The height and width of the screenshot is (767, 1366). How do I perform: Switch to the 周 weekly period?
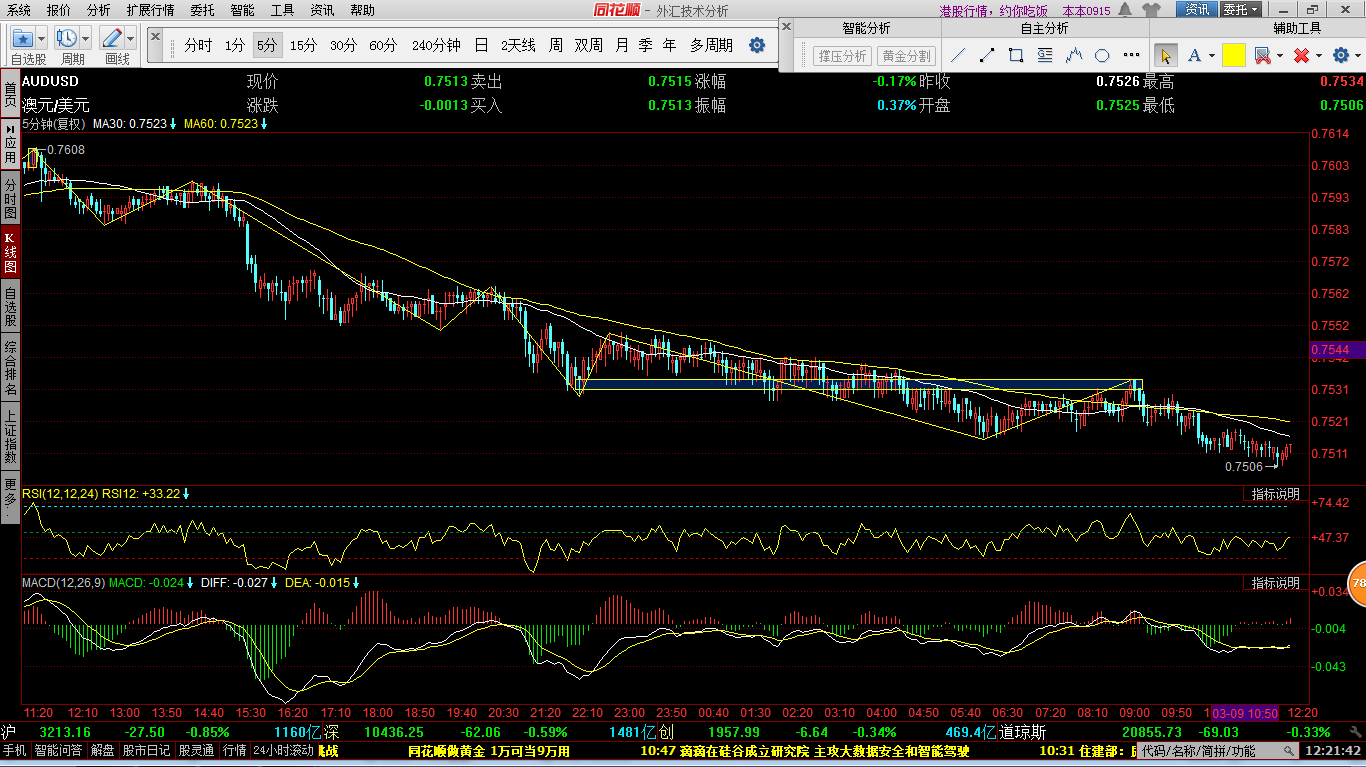(555, 45)
